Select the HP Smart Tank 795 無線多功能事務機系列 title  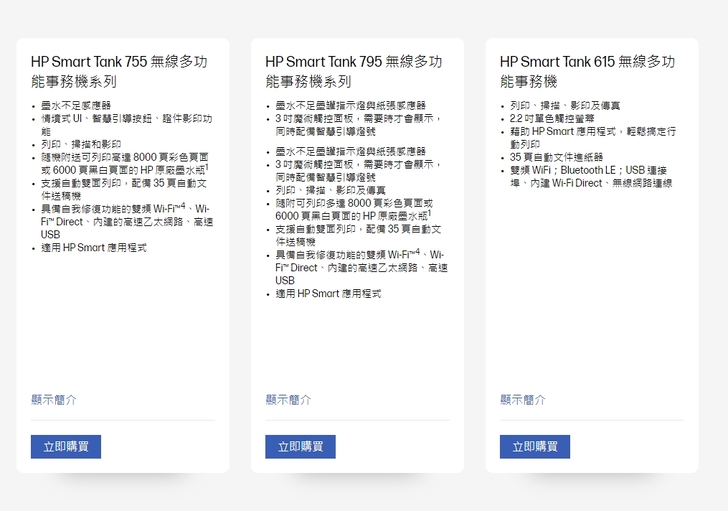354,71
